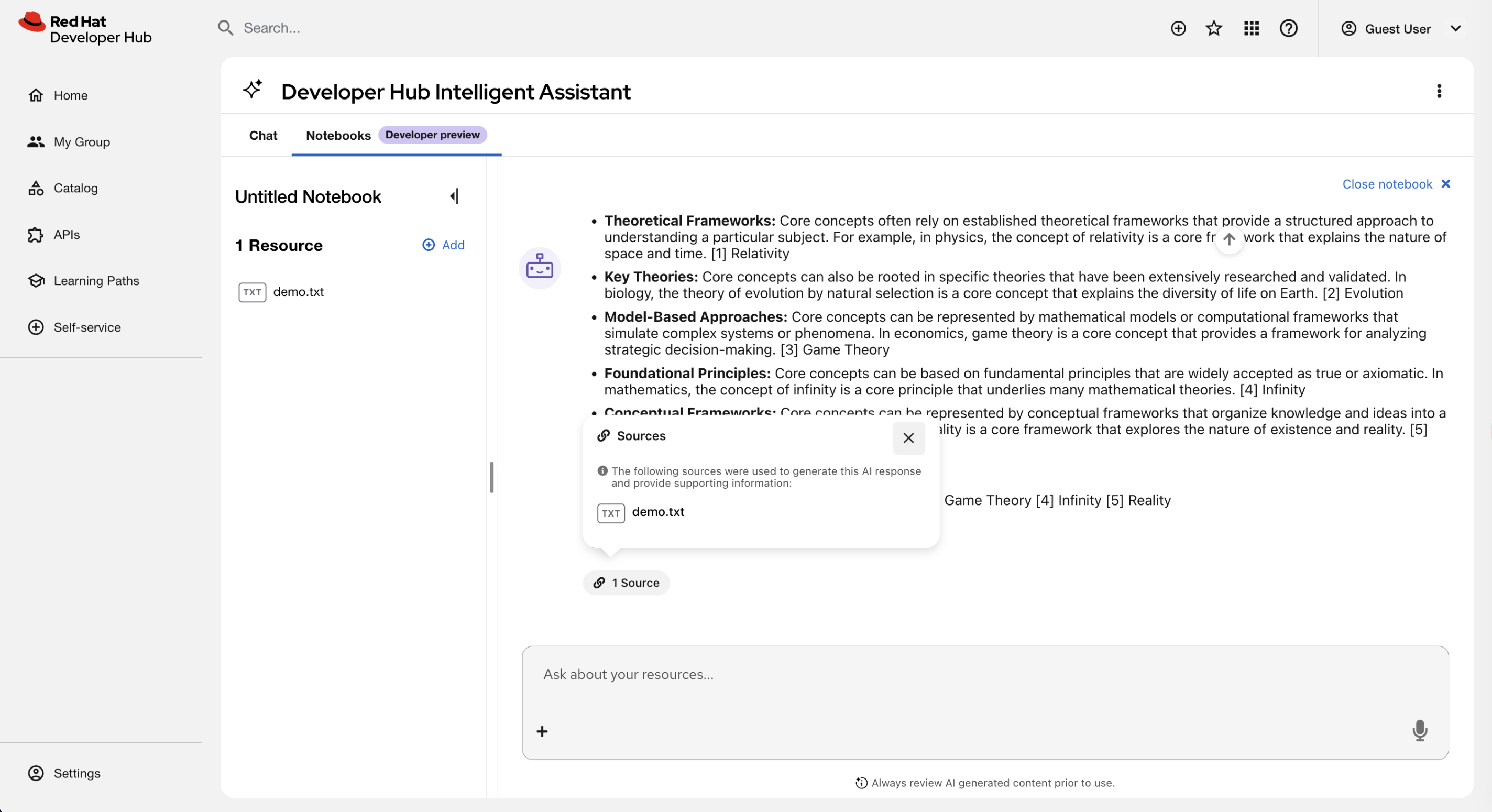Screen dimensions: 1492x812
Task: Add a new resource to notebook
Action: coord(444,245)
